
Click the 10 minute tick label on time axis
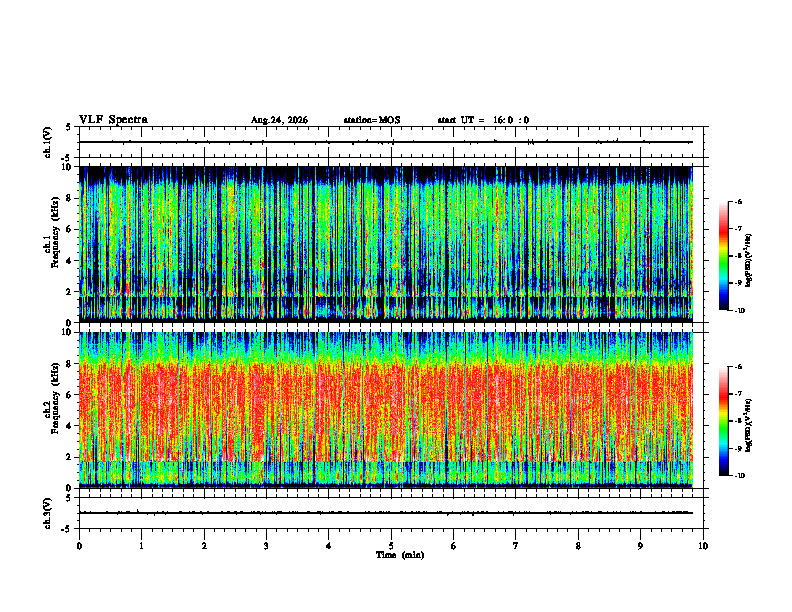pyautogui.click(x=703, y=546)
